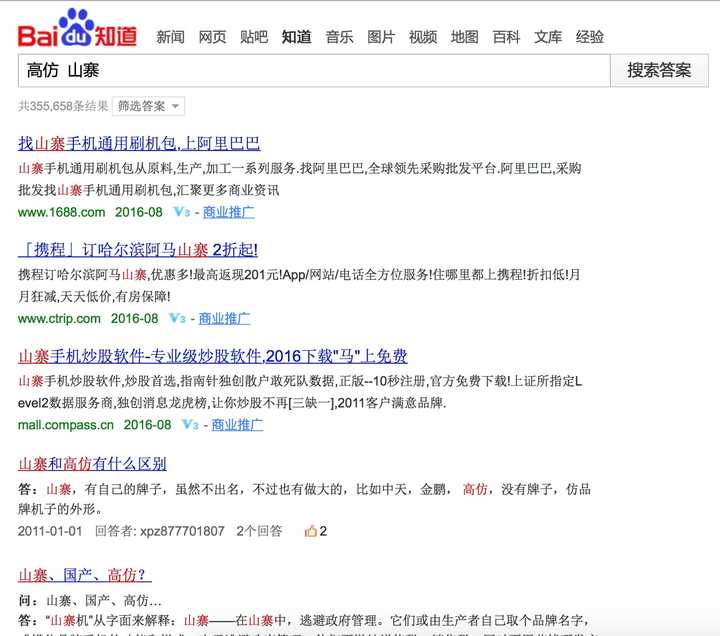Open result 山寨手机炒股软件-专业级炒股软件

coord(213,356)
